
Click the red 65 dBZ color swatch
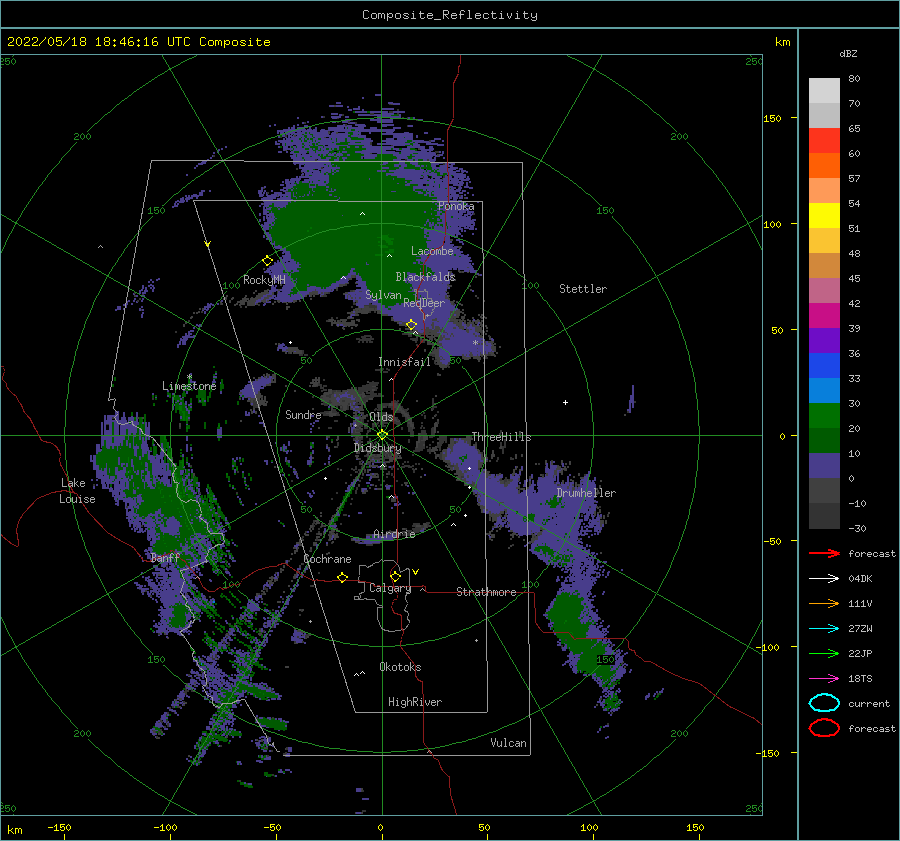click(x=824, y=140)
